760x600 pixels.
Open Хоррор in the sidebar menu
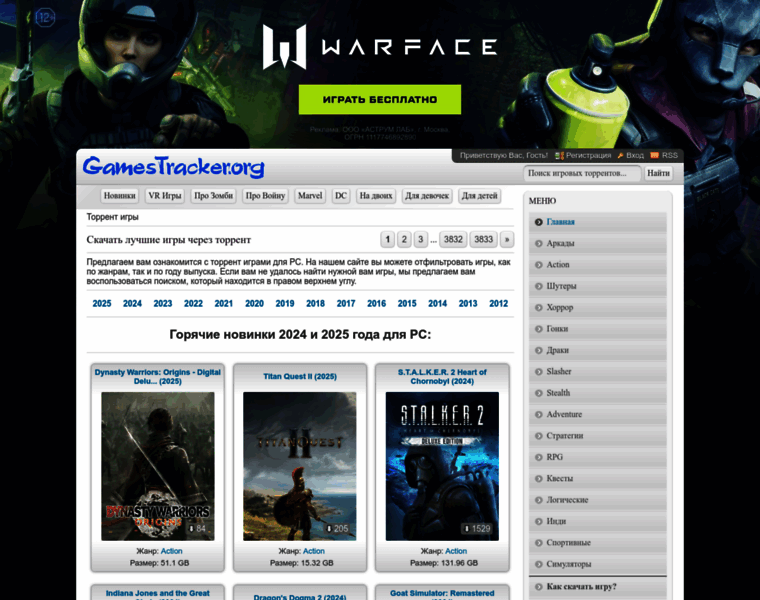point(598,307)
